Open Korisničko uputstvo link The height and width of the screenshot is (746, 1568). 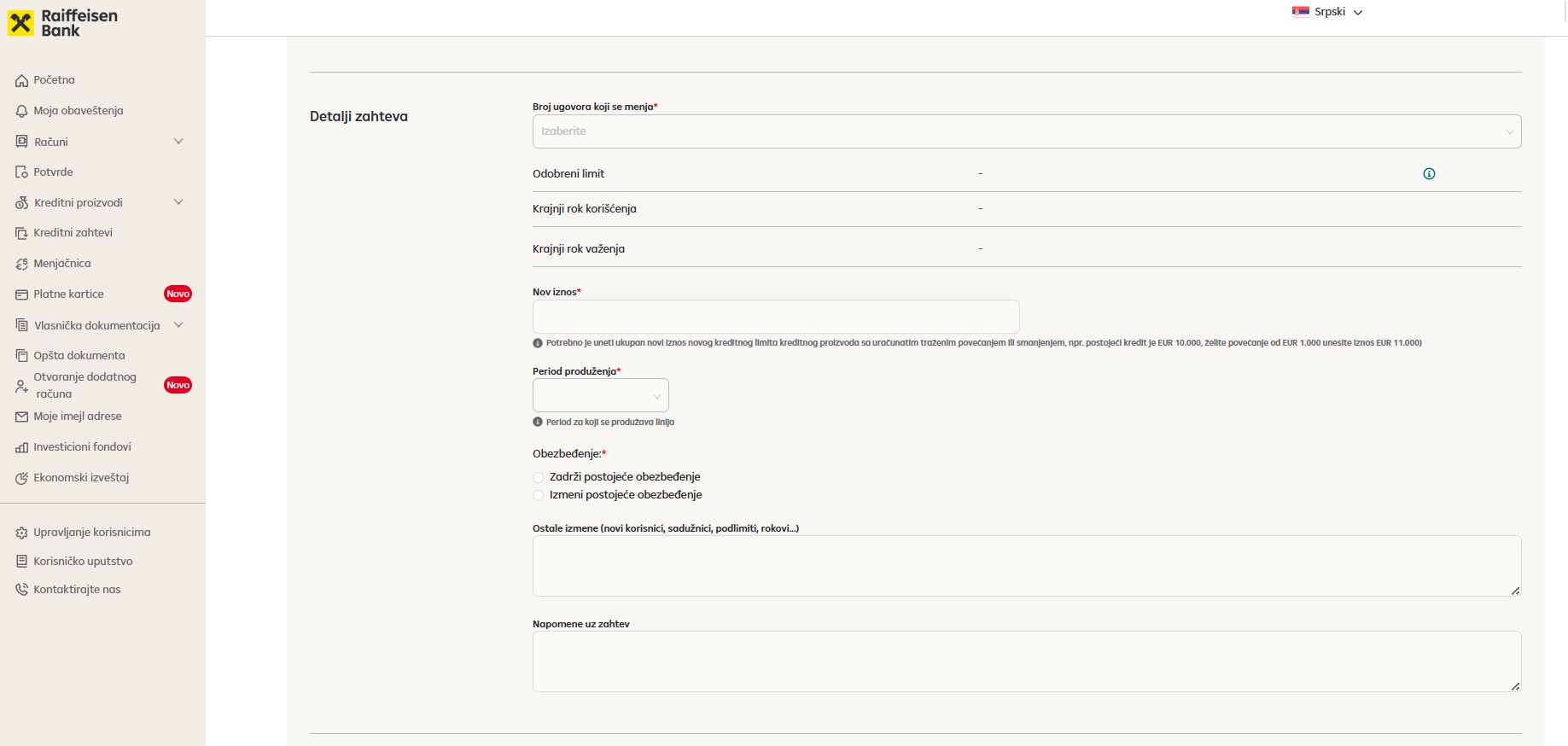point(83,562)
